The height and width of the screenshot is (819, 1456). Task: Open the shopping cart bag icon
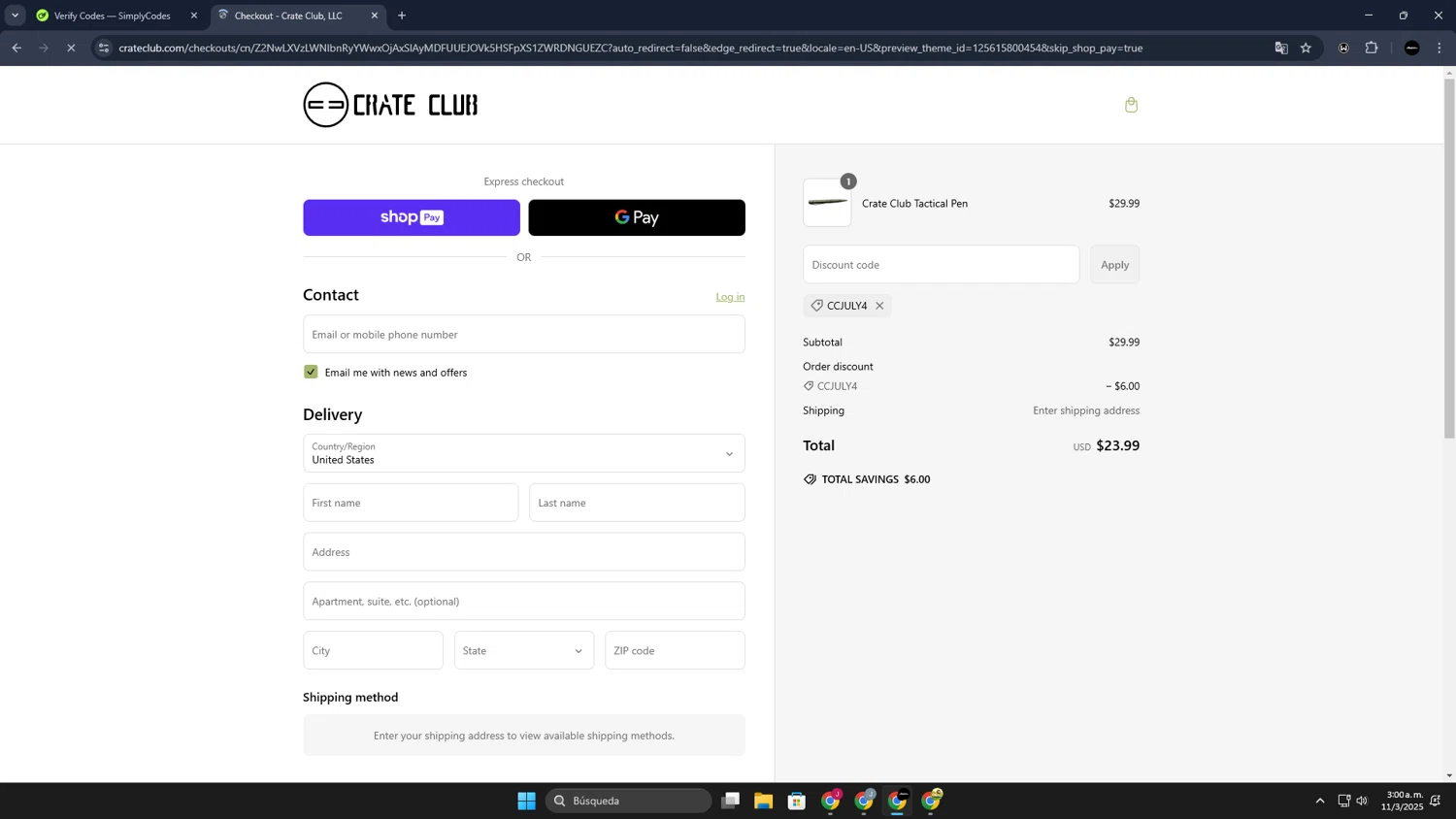[1131, 105]
